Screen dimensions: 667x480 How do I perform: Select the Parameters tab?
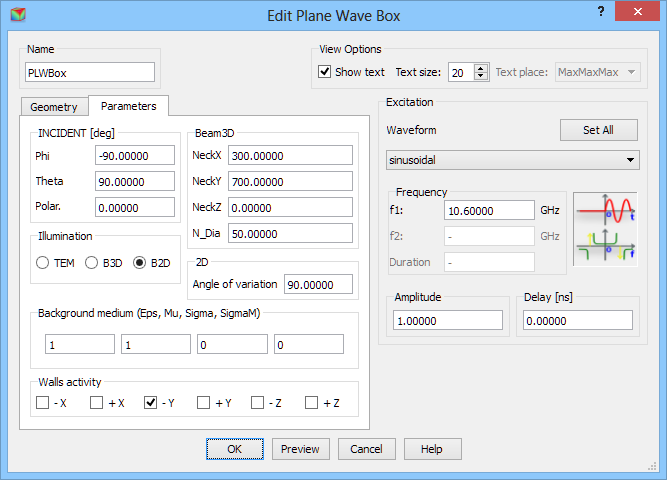128,106
